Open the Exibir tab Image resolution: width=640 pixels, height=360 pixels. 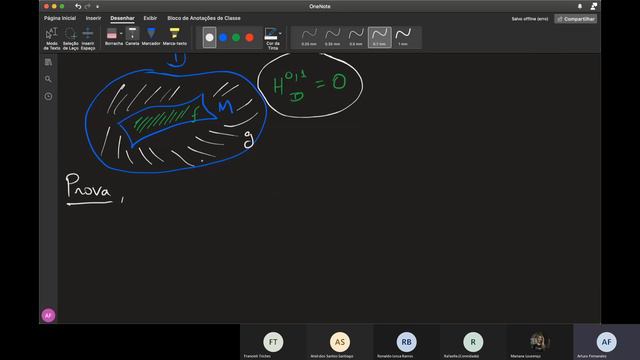[150, 18]
